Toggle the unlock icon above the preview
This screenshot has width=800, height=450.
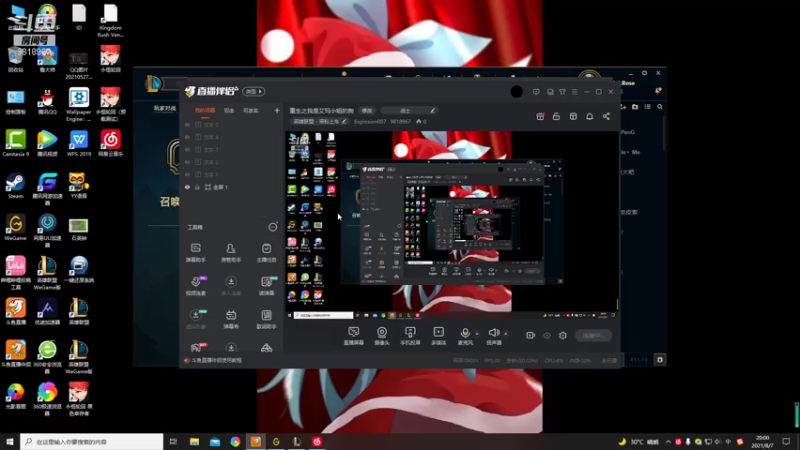point(556,116)
